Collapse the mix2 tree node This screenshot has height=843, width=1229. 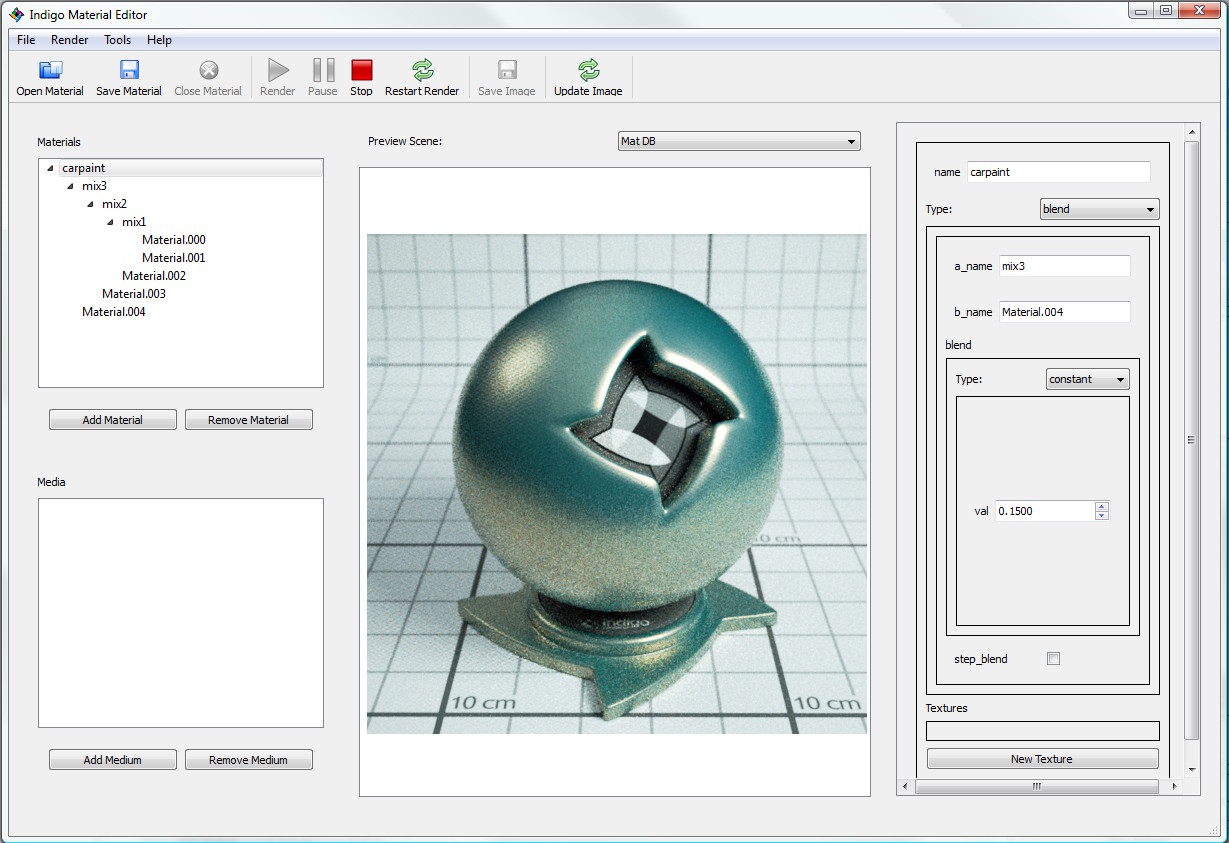(x=90, y=204)
